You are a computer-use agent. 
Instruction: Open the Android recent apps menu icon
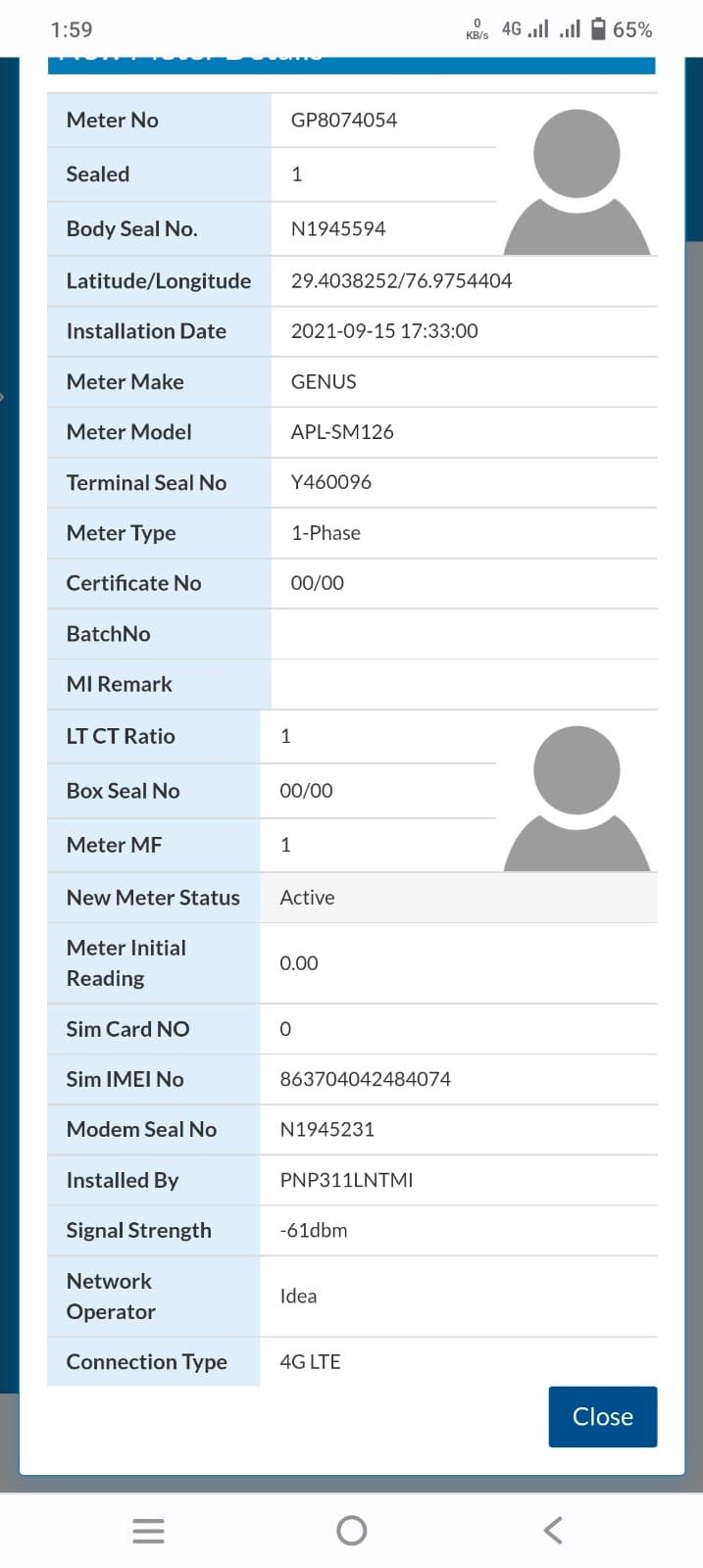pyautogui.click(x=148, y=1531)
